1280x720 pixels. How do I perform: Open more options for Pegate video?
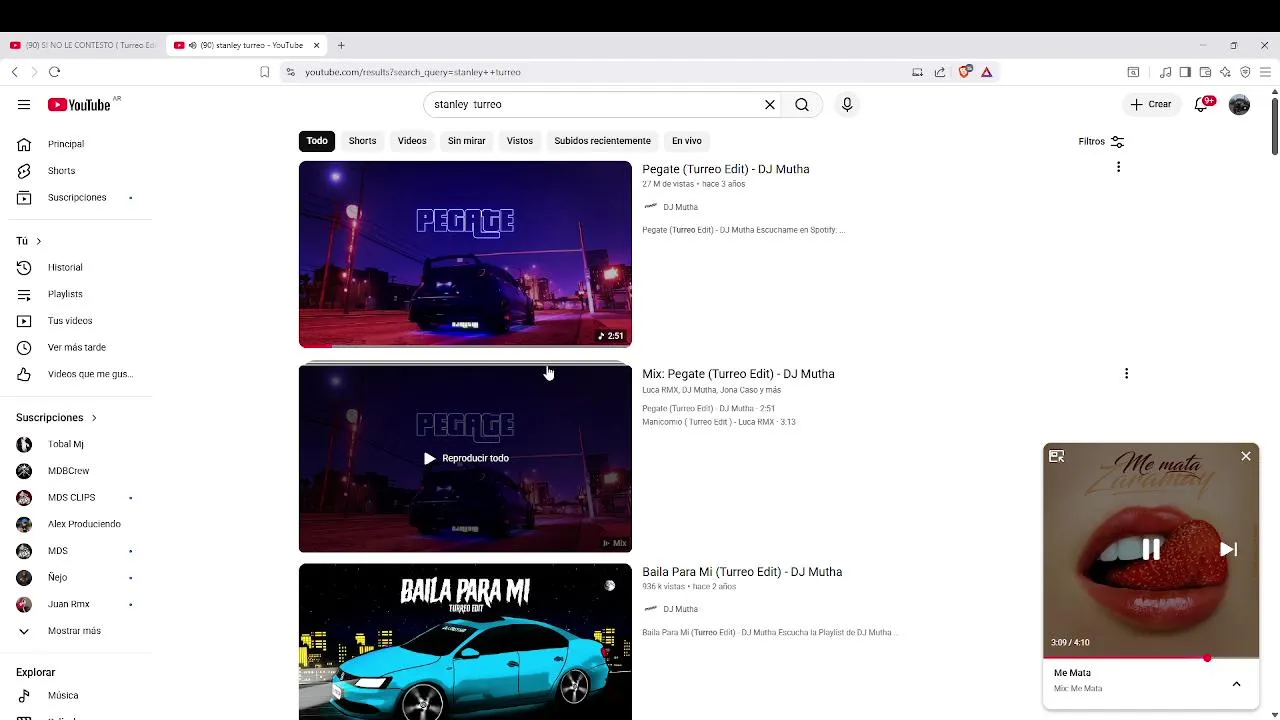(x=1118, y=167)
